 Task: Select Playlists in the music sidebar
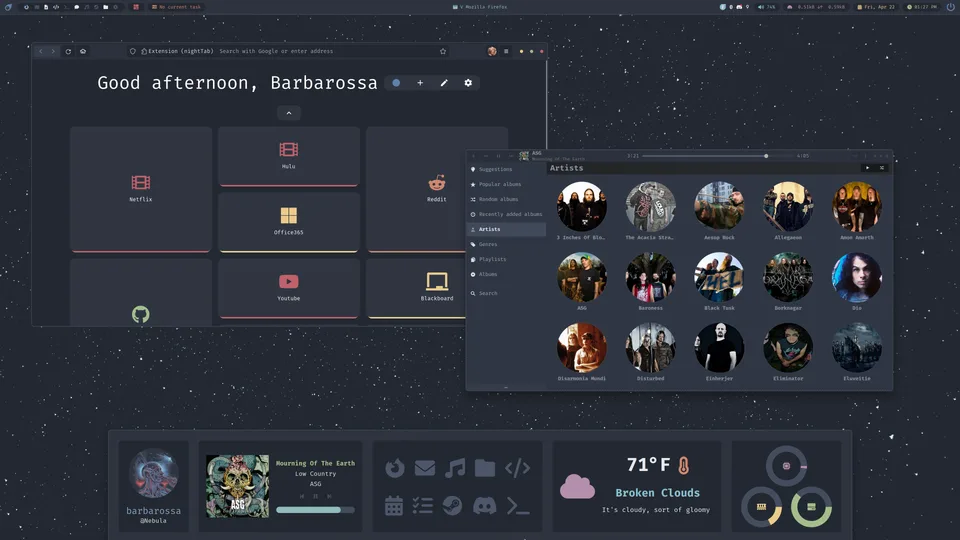coord(506,260)
